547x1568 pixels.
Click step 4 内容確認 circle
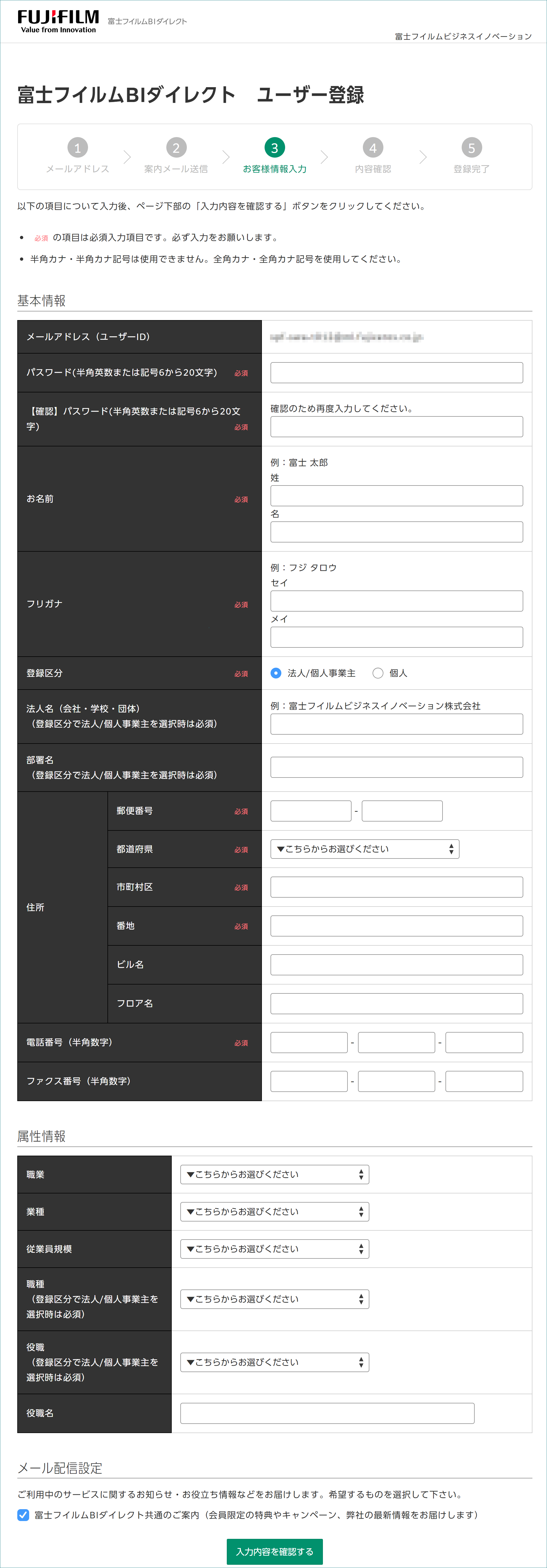pyautogui.click(x=373, y=148)
